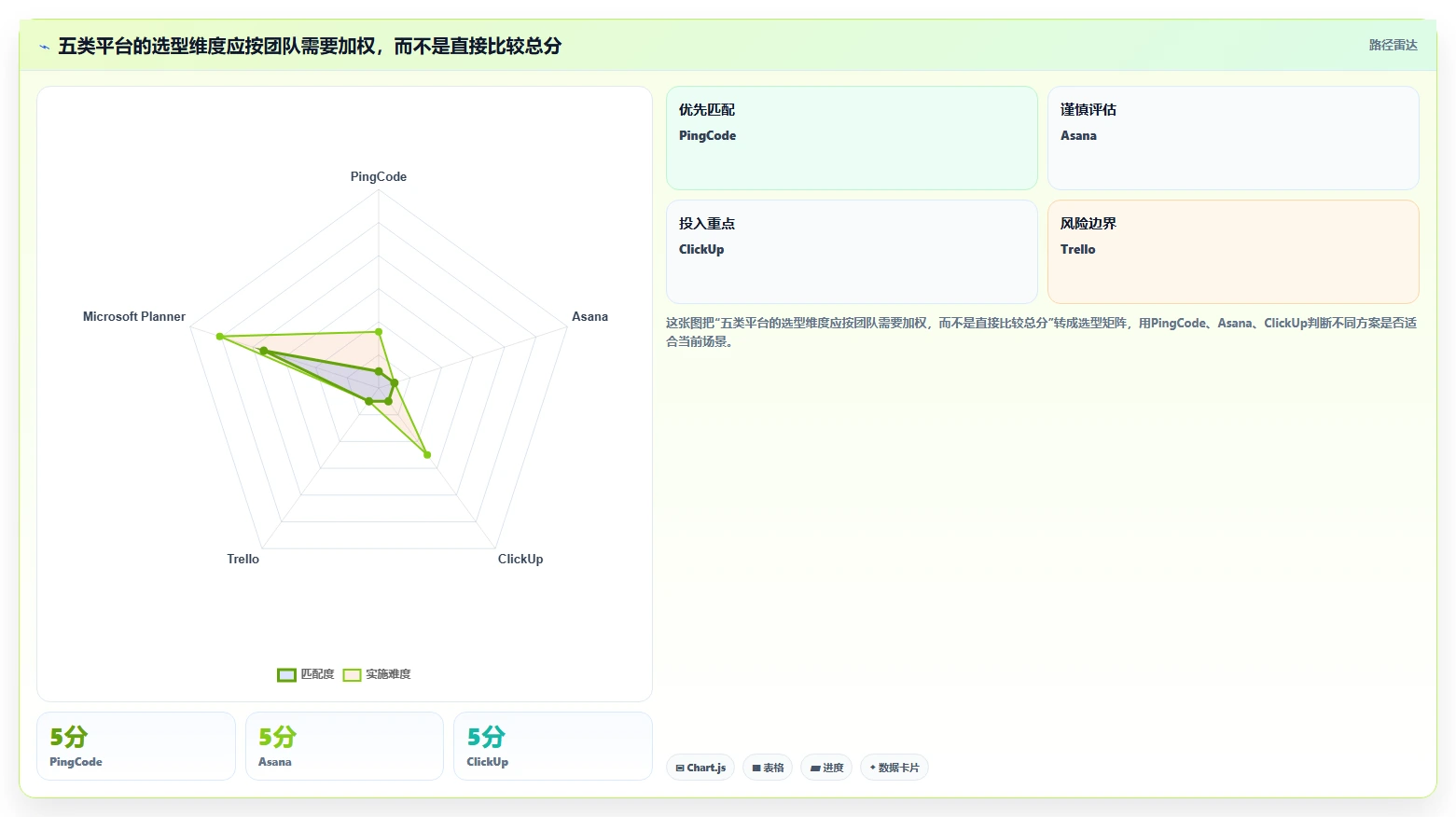Click the Asana radar axis label
Image resolution: width=1456 pixels, height=817 pixels.
[x=589, y=316]
